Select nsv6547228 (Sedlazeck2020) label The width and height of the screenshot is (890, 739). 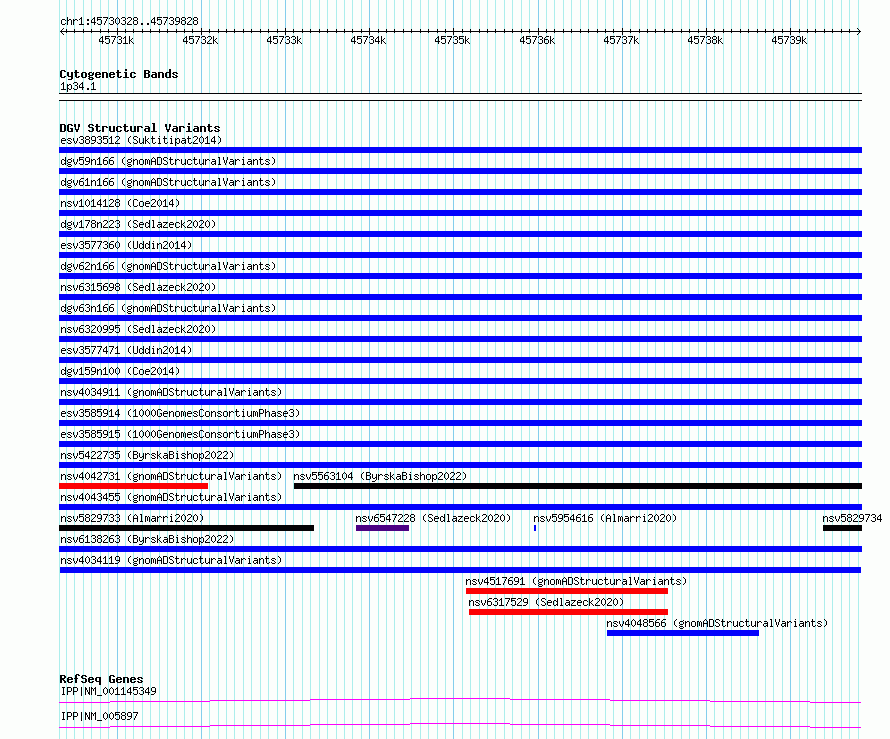point(433,518)
